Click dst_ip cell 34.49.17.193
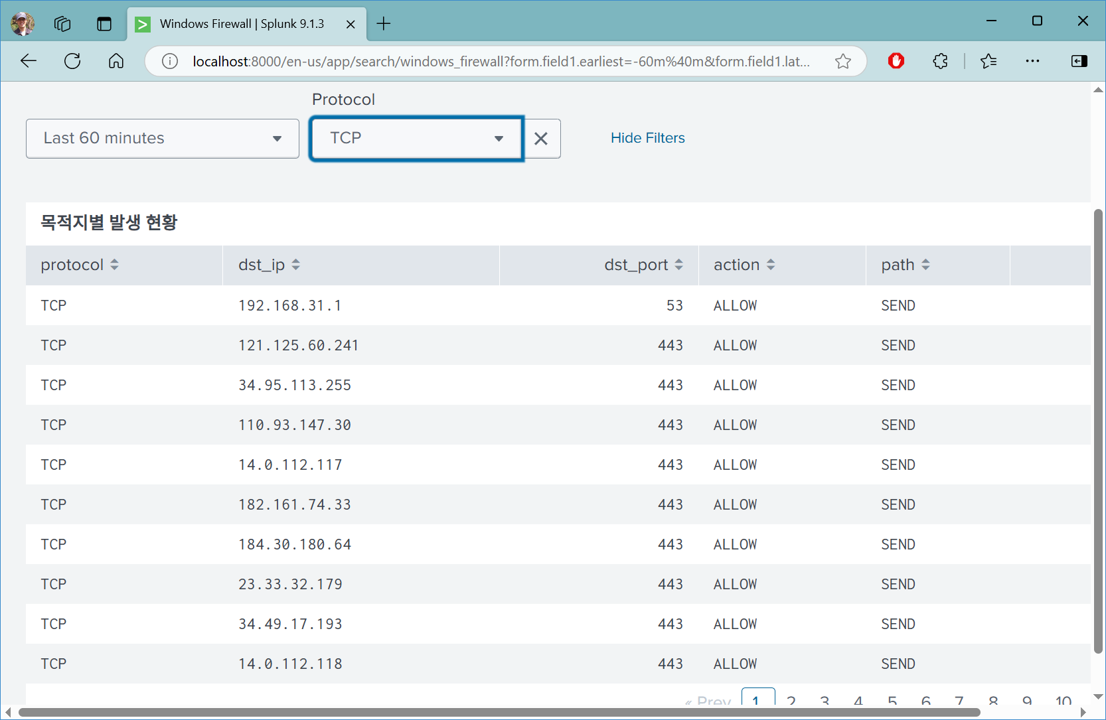This screenshot has height=720, width=1106. [290, 624]
